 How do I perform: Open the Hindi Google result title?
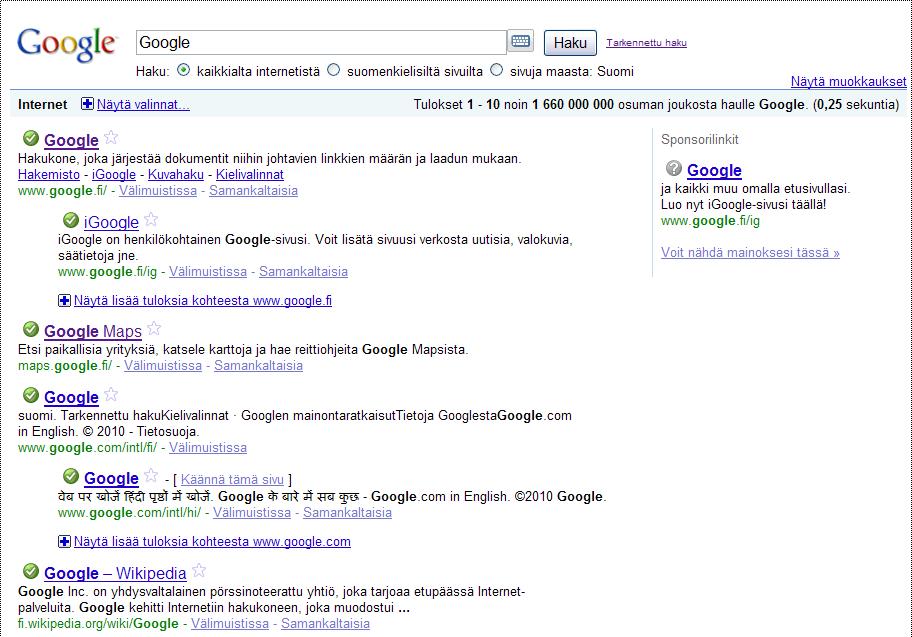click(112, 478)
